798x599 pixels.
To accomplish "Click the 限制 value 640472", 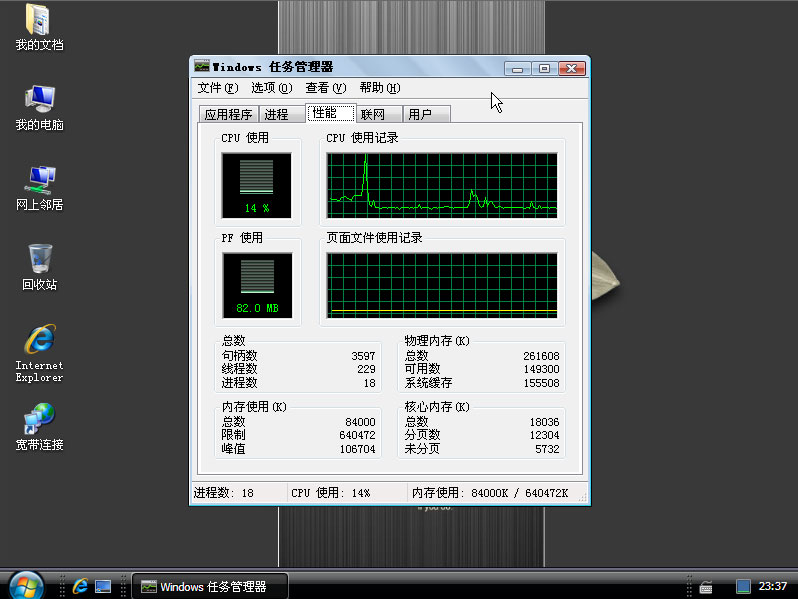I will (357, 435).
